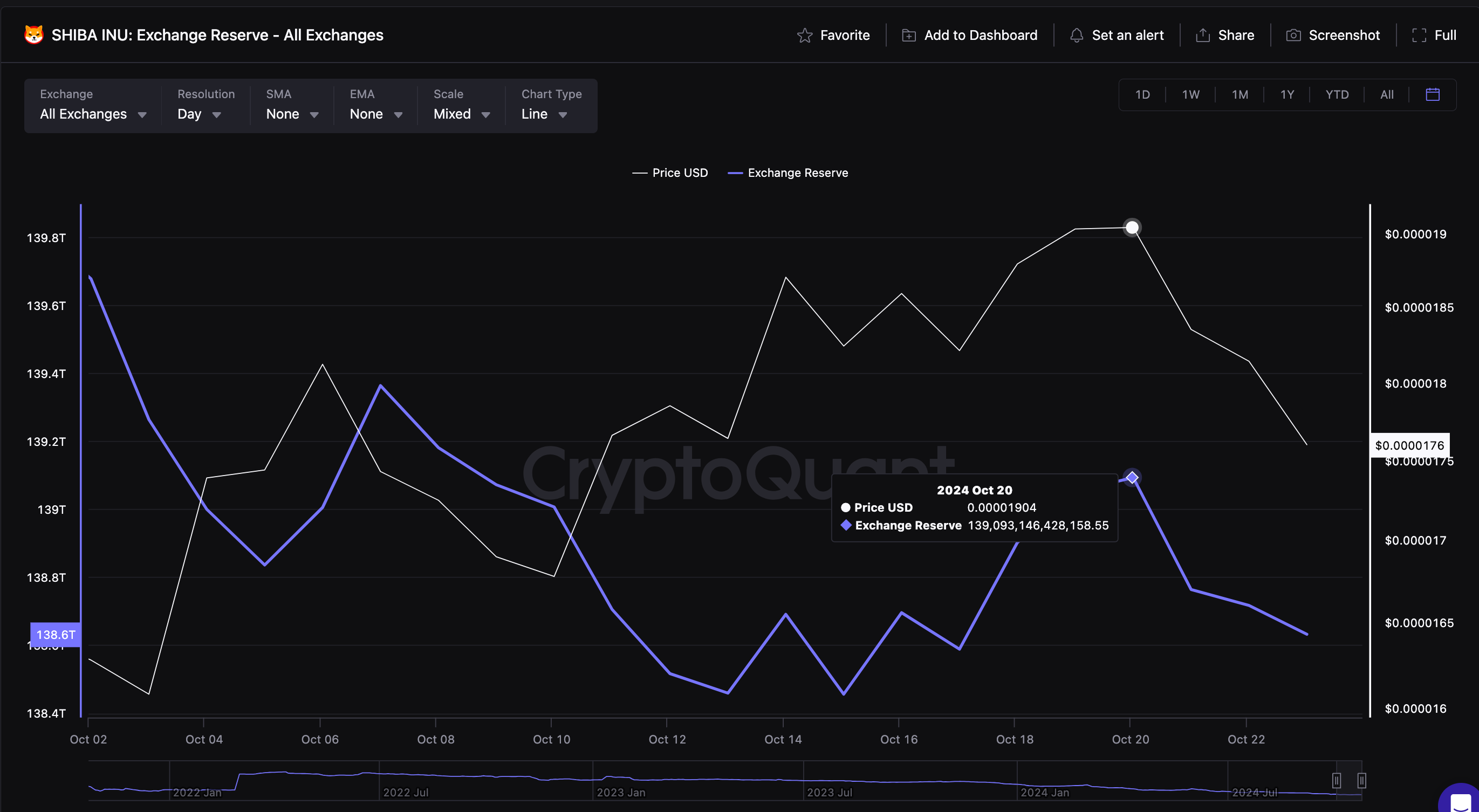Screen dimensions: 1479x812
Task: Click the $0.0000176 price axis label
Action: pyautogui.click(x=1409, y=445)
